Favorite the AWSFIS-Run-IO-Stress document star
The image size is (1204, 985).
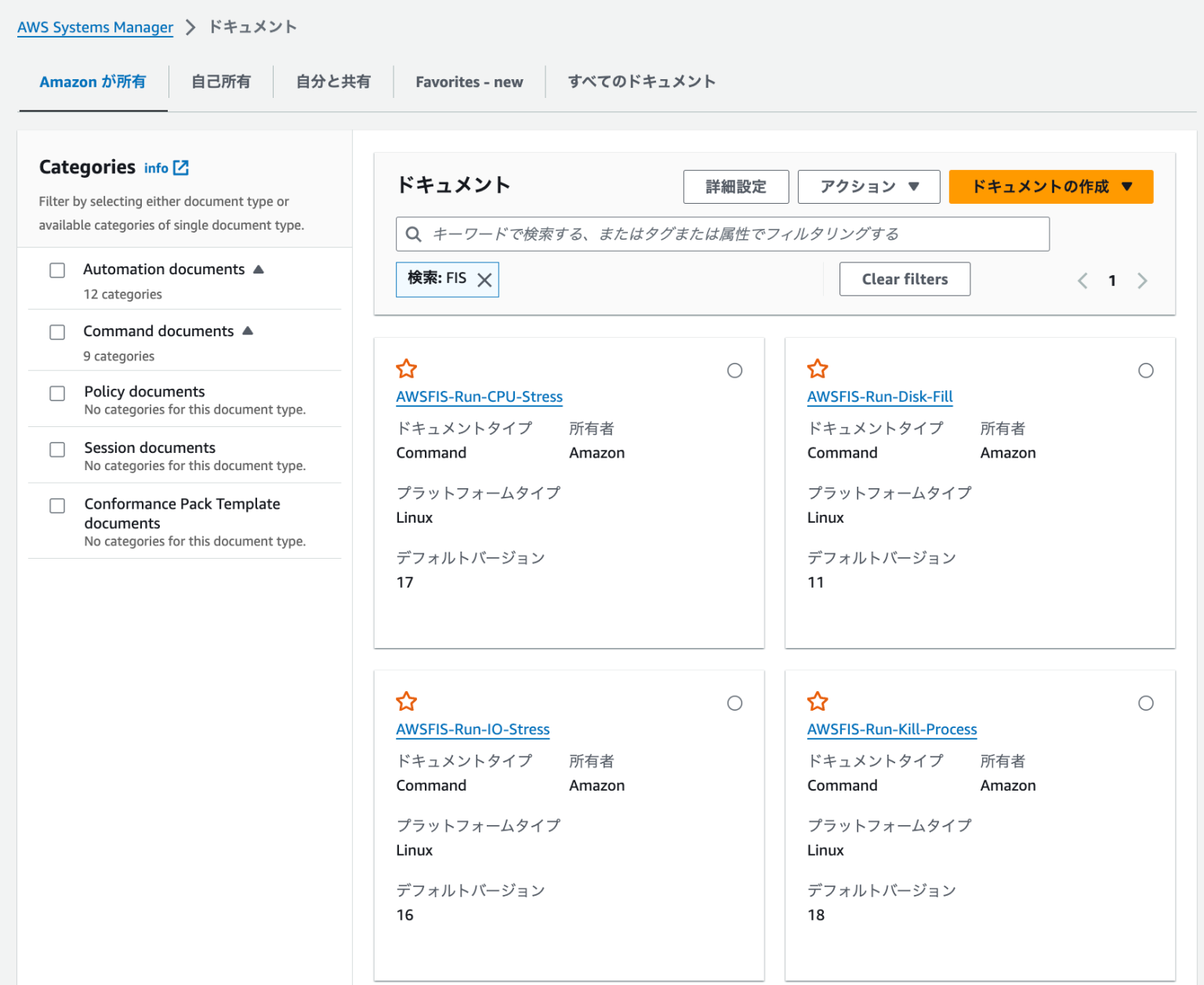(407, 701)
